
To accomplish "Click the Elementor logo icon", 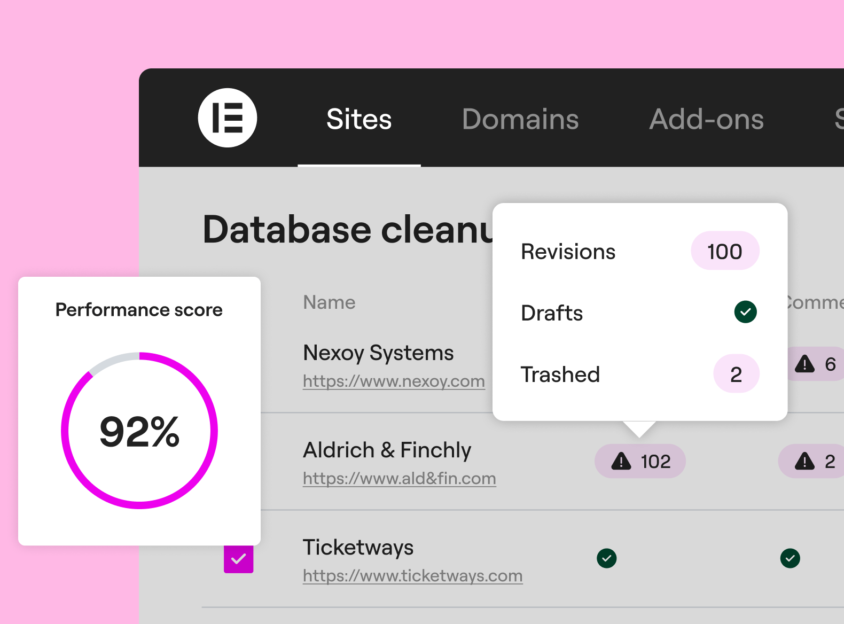I will pyautogui.click(x=227, y=119).
